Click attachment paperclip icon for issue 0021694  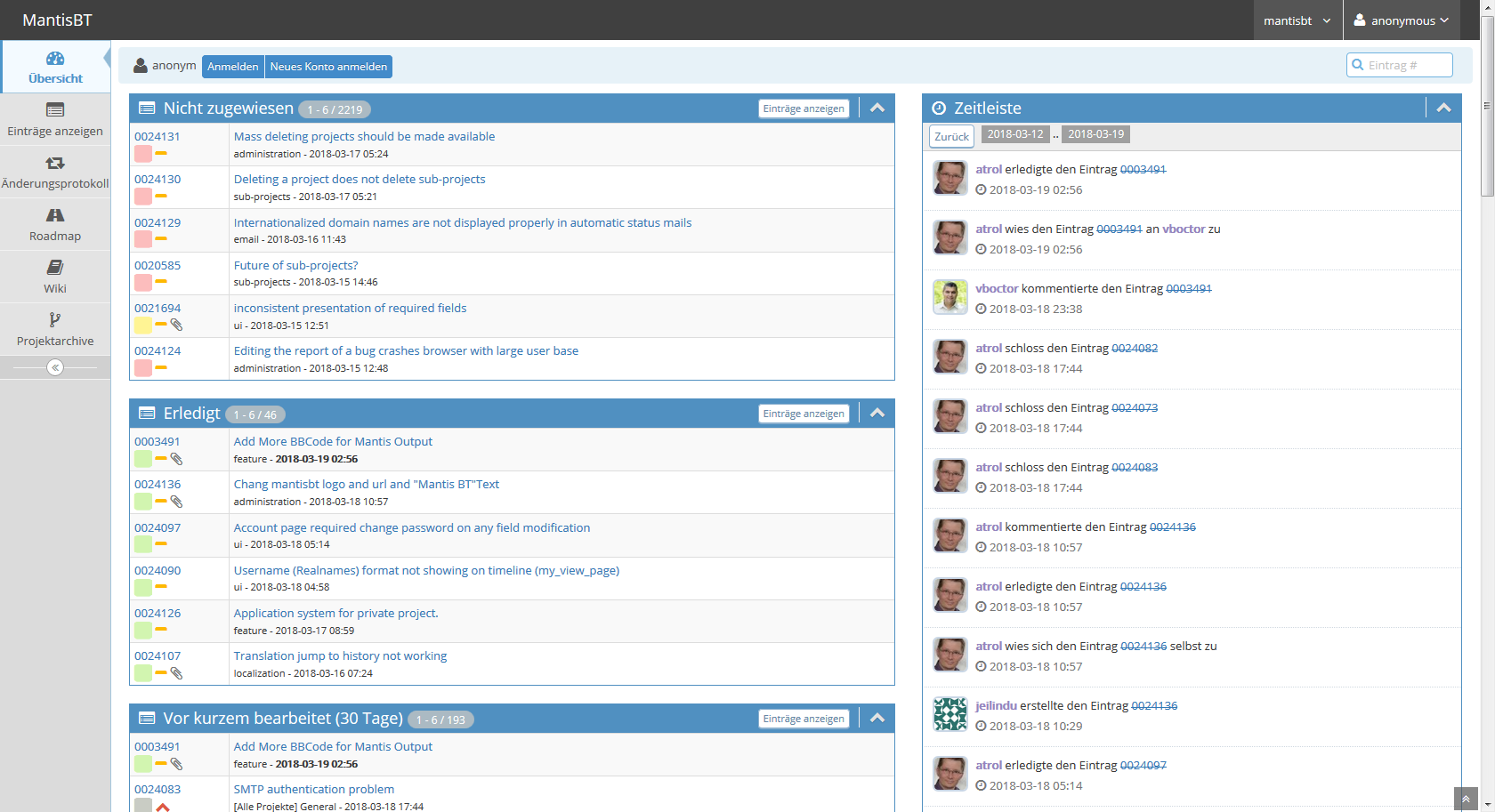(x=176, y=326)
